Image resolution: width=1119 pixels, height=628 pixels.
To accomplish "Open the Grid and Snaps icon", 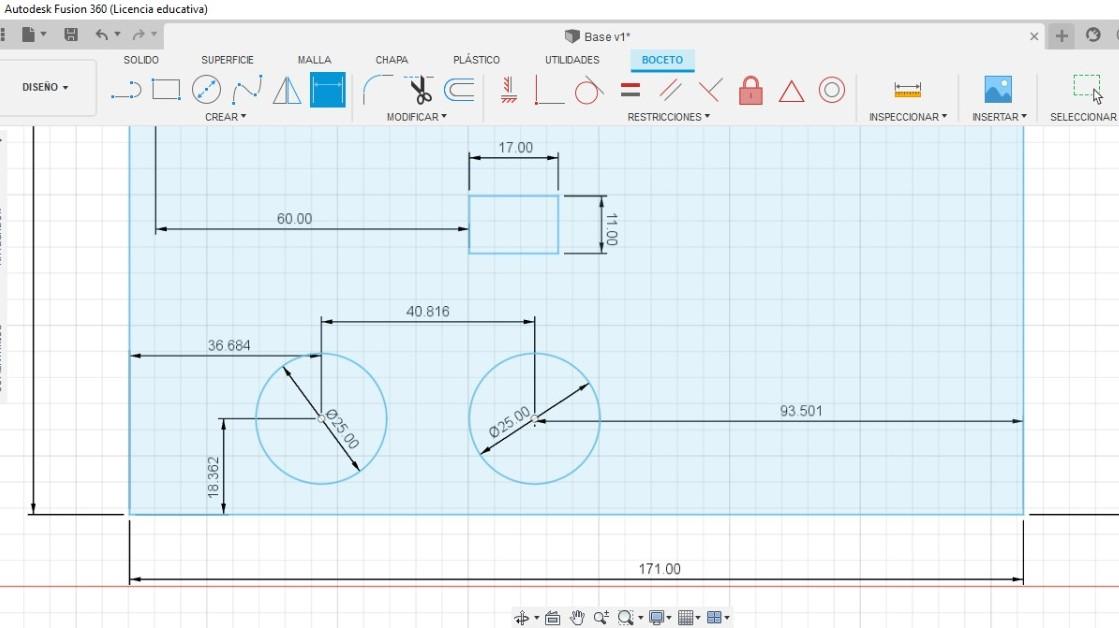I will (x=685, y=617).
